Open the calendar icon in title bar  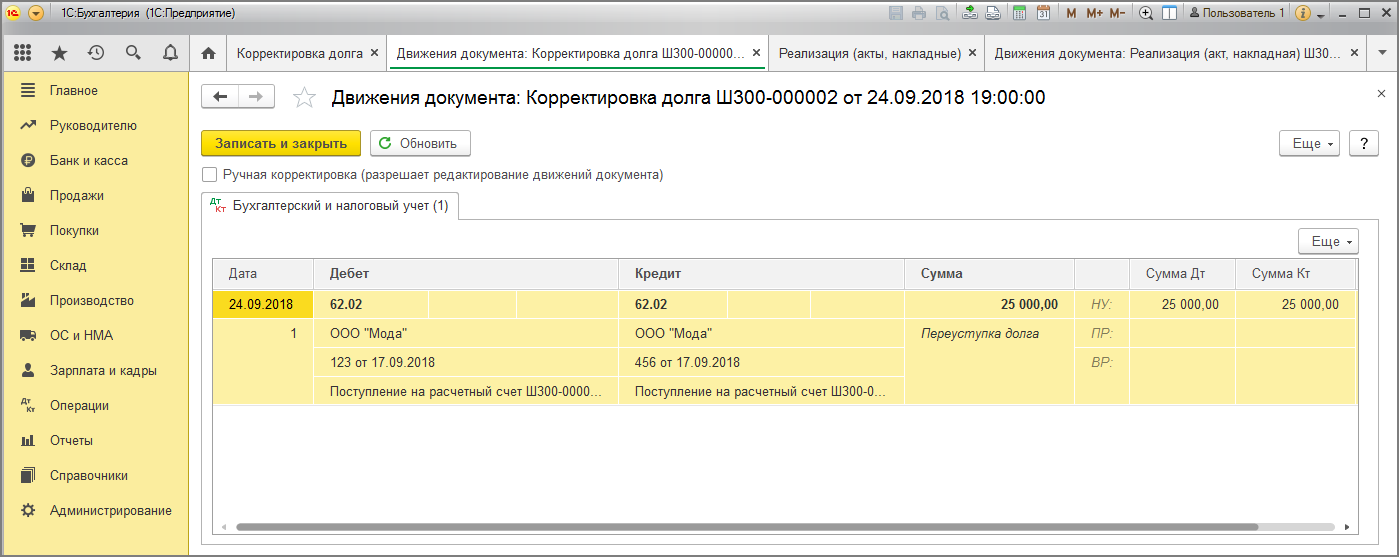pos(1043,13)
